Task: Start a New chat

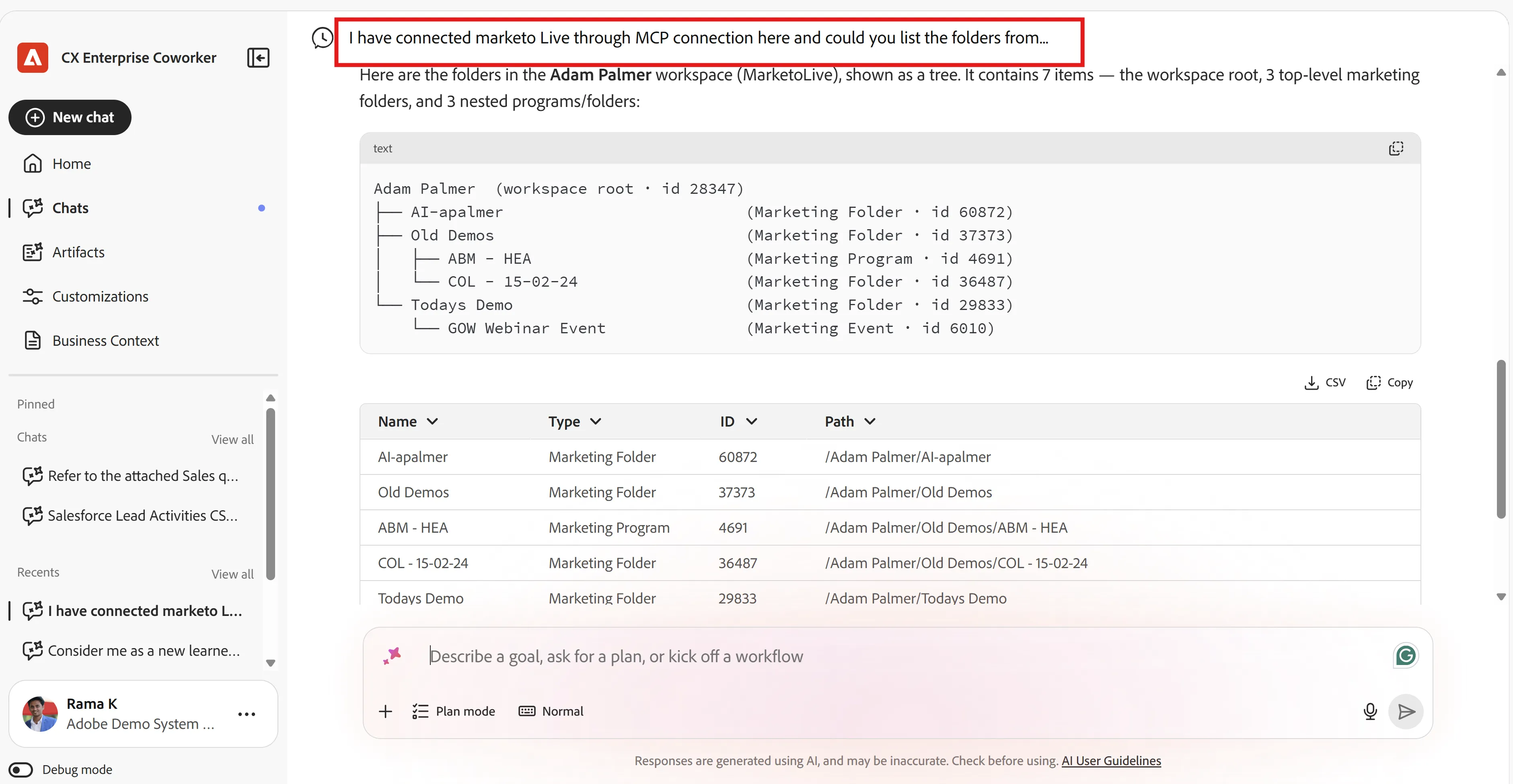Action: click(x=70, y=117)
